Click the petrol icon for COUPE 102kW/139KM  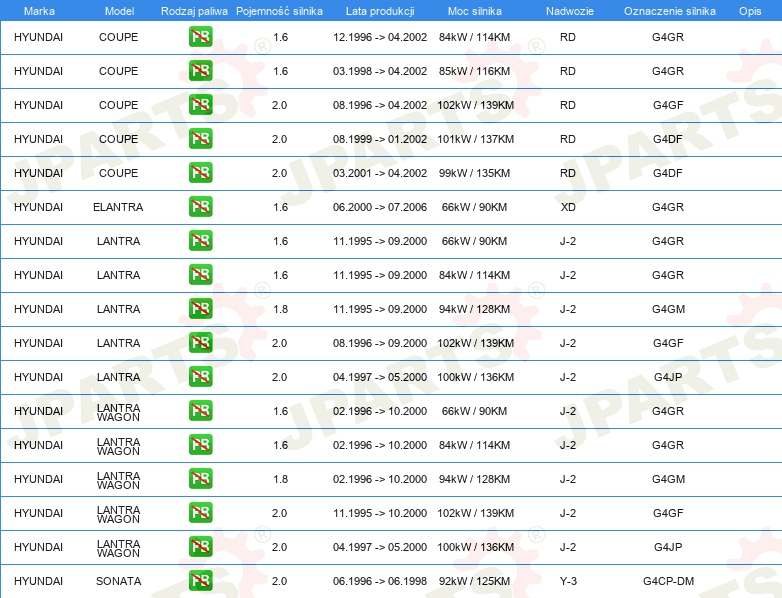point(200,105)
